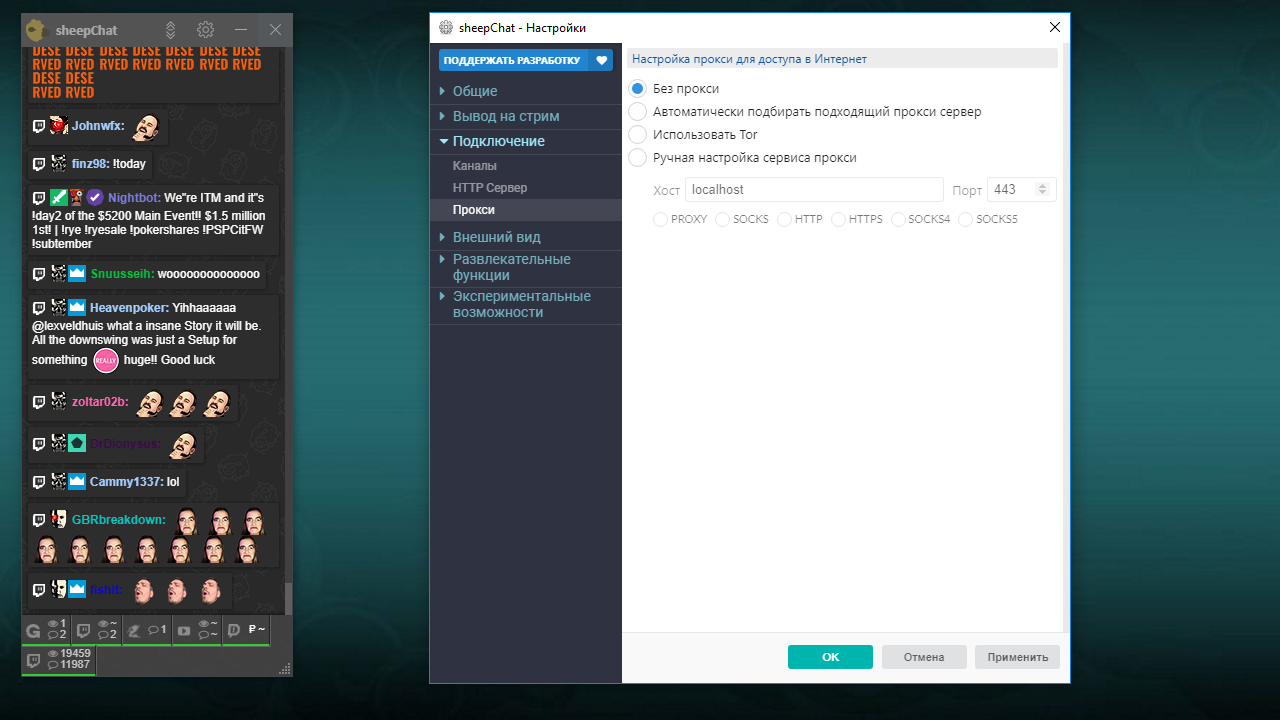Select the 'Без прокси' radio option
Image resolution: width=1280 pixels, height=720 pixels.
click(637, 89)
